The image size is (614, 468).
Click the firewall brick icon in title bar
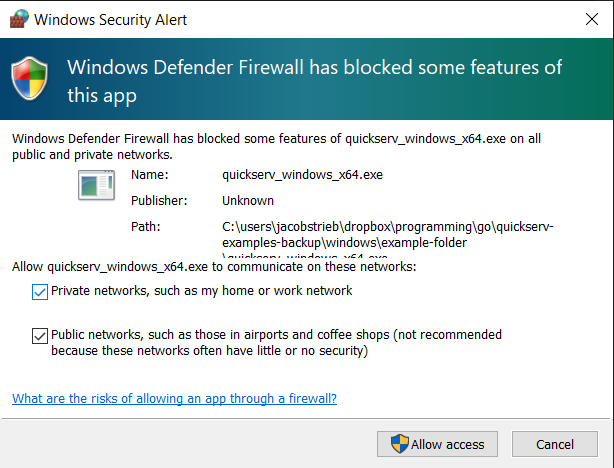[18, 20]
